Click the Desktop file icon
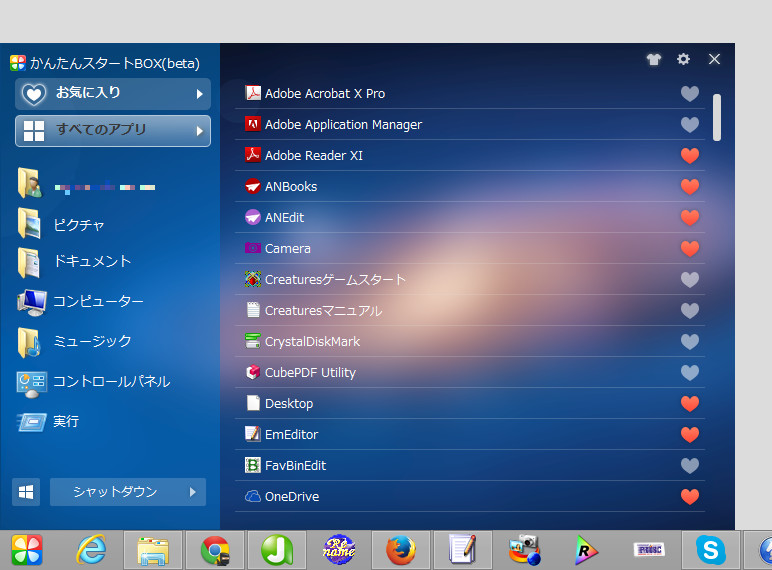Viewport: 772px width, 570px height. (253, 403)
